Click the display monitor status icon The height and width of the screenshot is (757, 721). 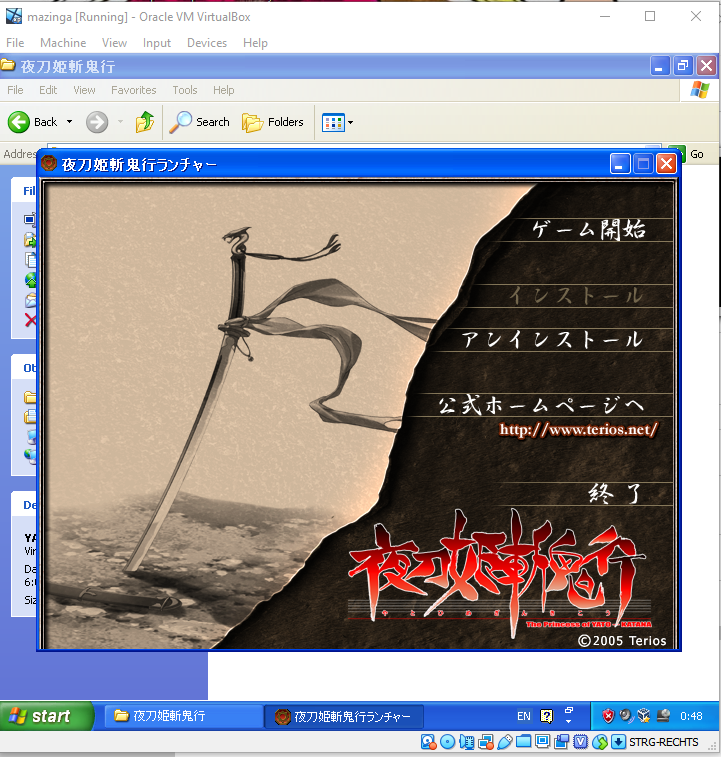point(543,742)
